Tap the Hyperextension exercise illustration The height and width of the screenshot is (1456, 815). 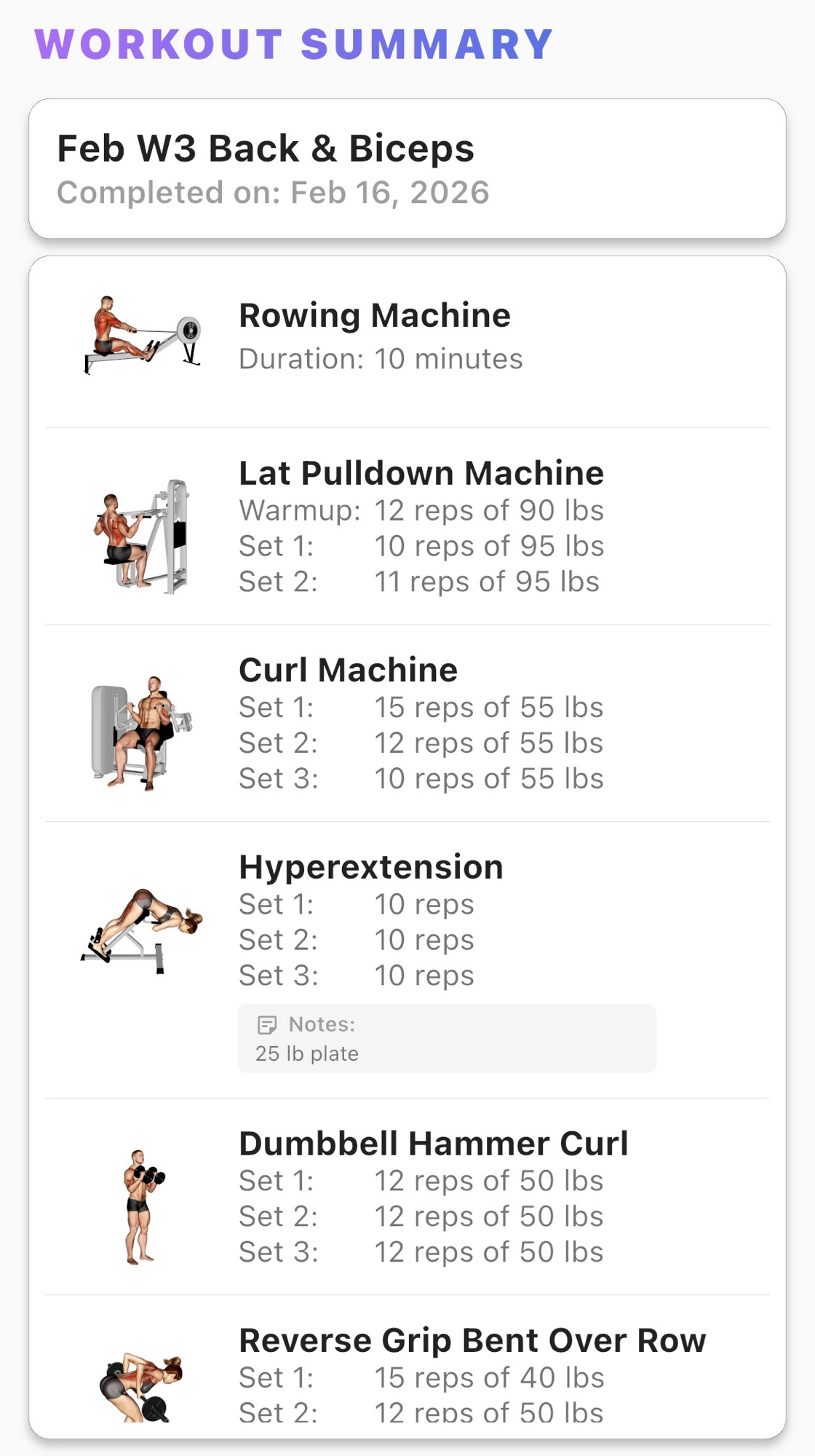tap(142, 930)
